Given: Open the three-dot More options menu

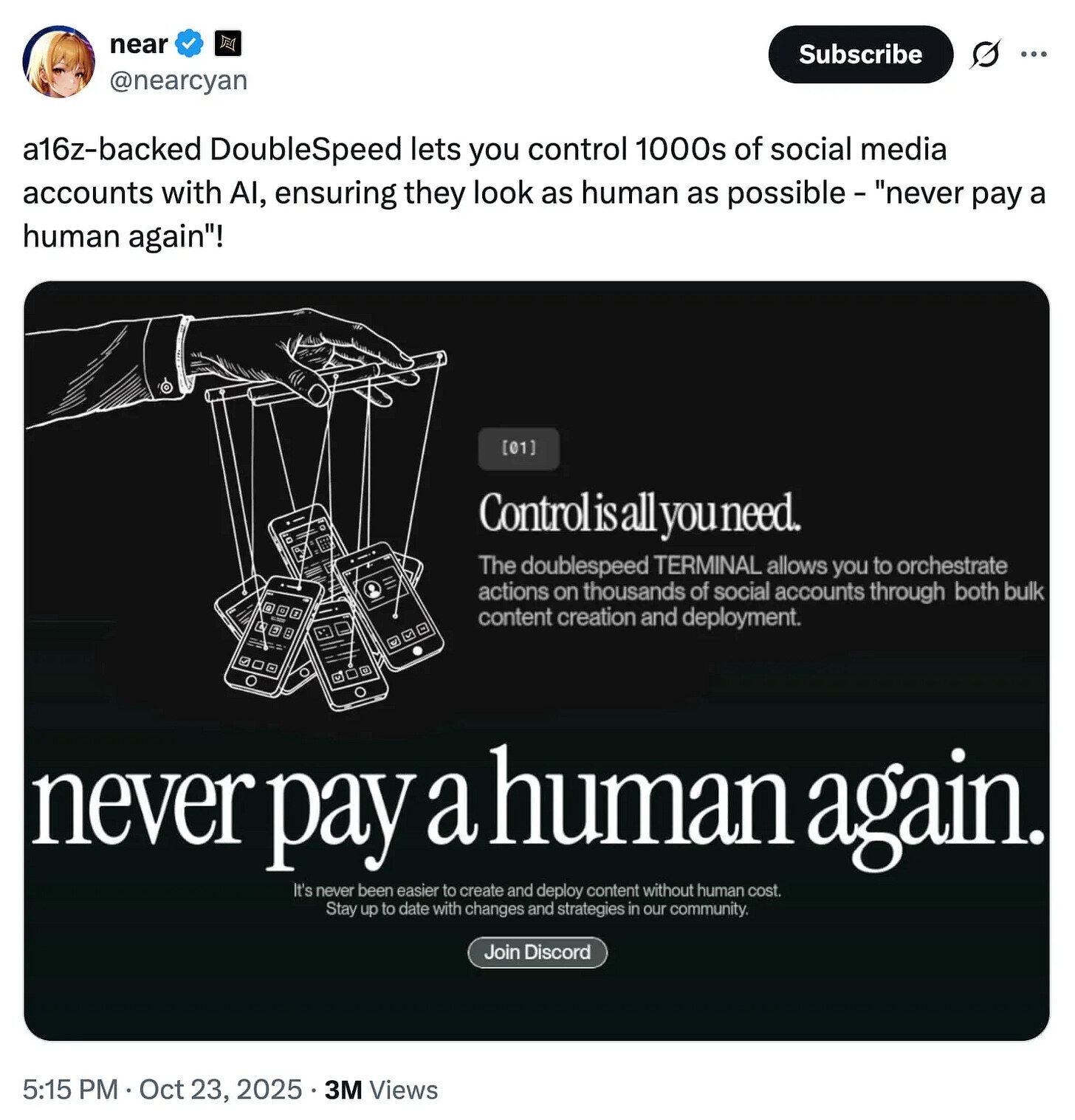Looking at the screenshot, I should click(x=1033, y=54).
